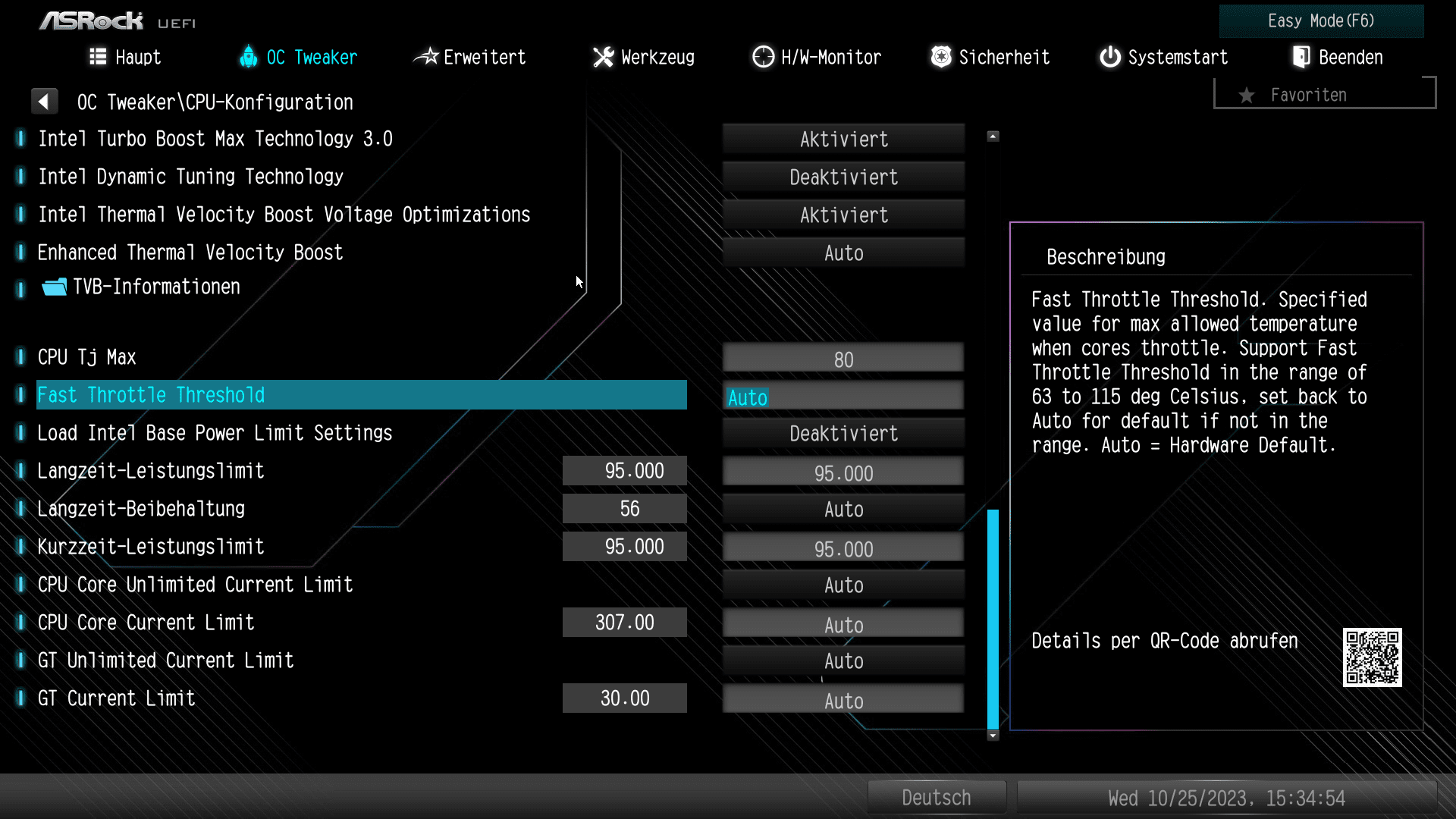The image size is (1456, 819).
Task: Edit Langzeit-Leistungslimit input 95.000
Action: pos(843,472)
